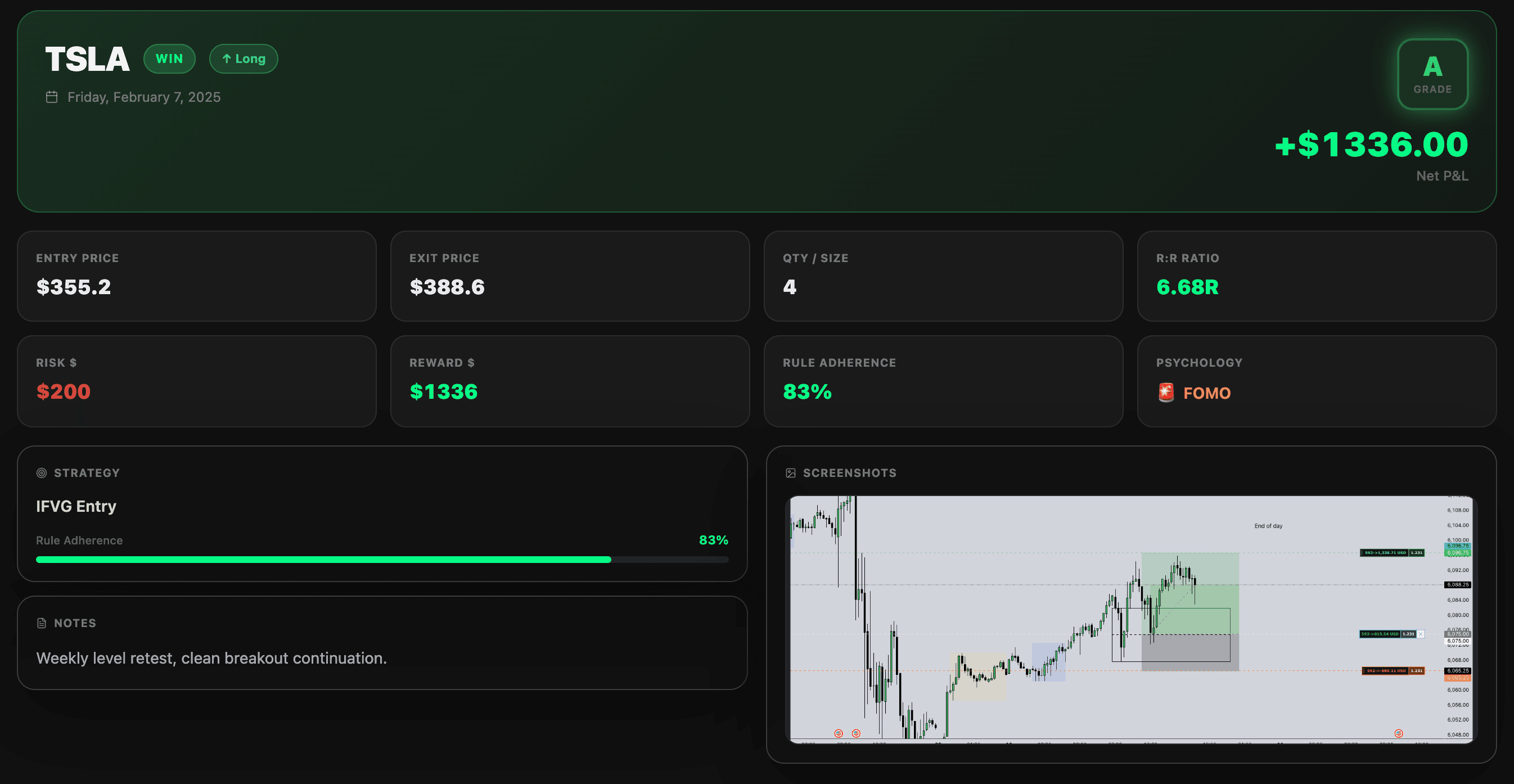
Task: Click the REWARD $ label
Action: tap(442, 363)
